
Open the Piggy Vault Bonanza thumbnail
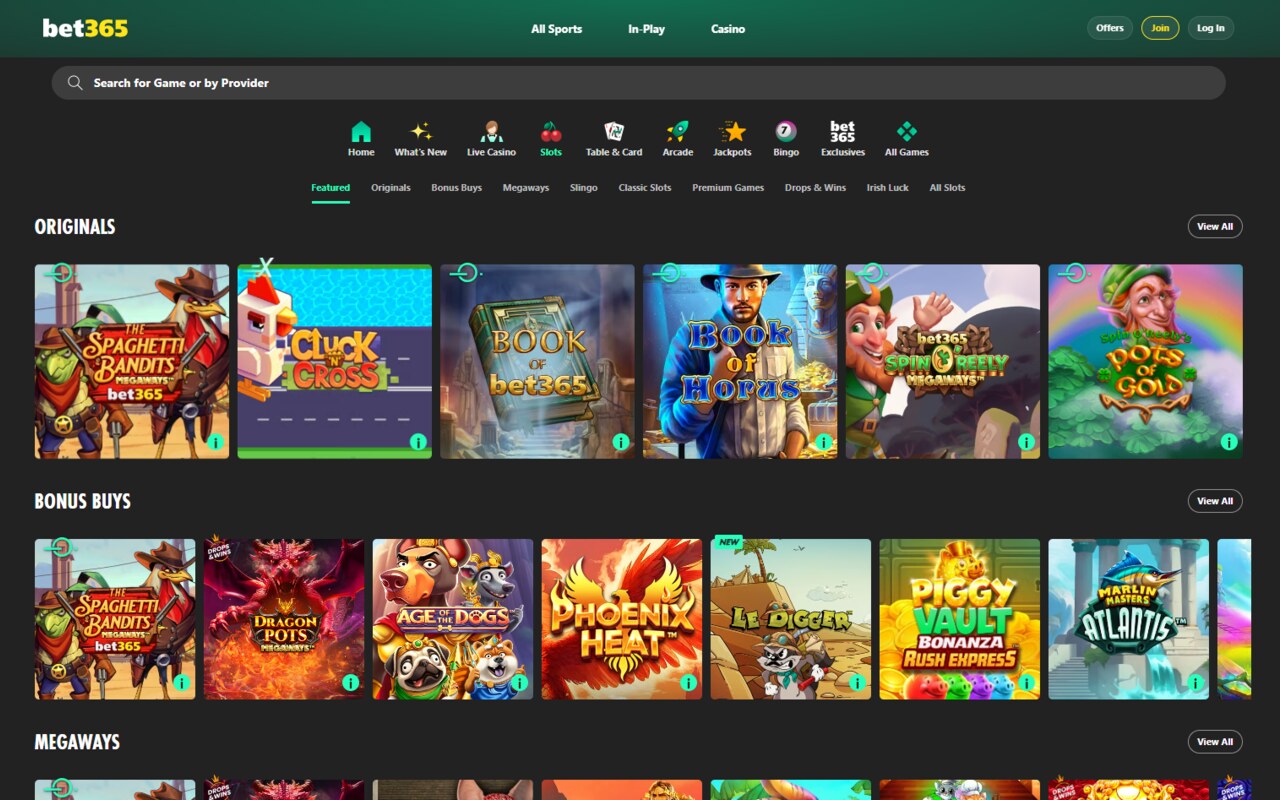point(960,619)
